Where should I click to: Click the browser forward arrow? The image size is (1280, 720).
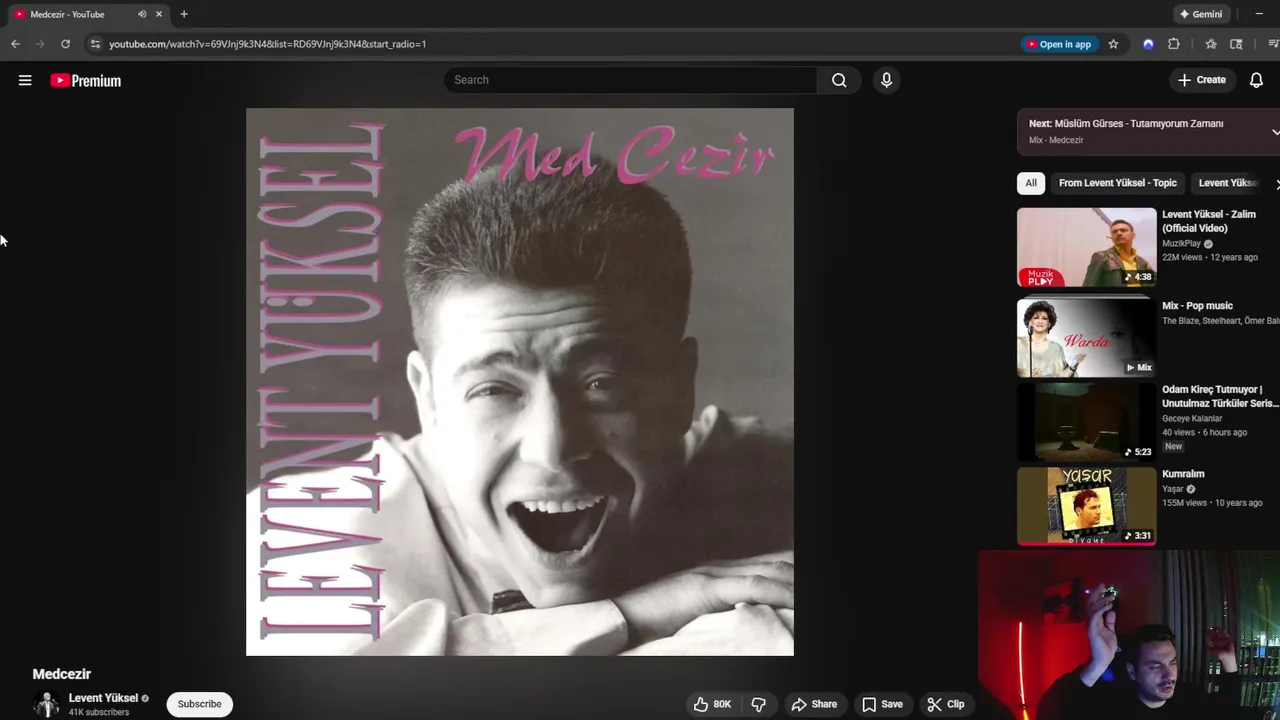coord(40,44)
